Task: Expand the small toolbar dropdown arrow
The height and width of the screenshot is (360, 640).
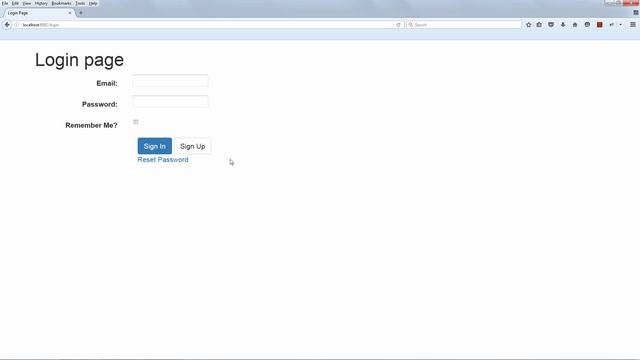Action: 620,25
